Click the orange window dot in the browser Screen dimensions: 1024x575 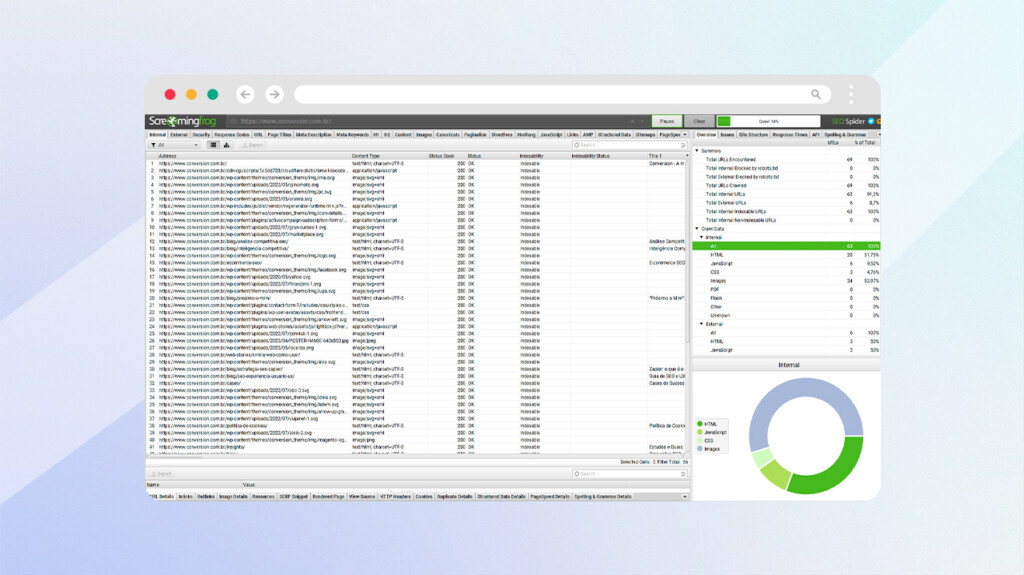(x=191, y=94)
